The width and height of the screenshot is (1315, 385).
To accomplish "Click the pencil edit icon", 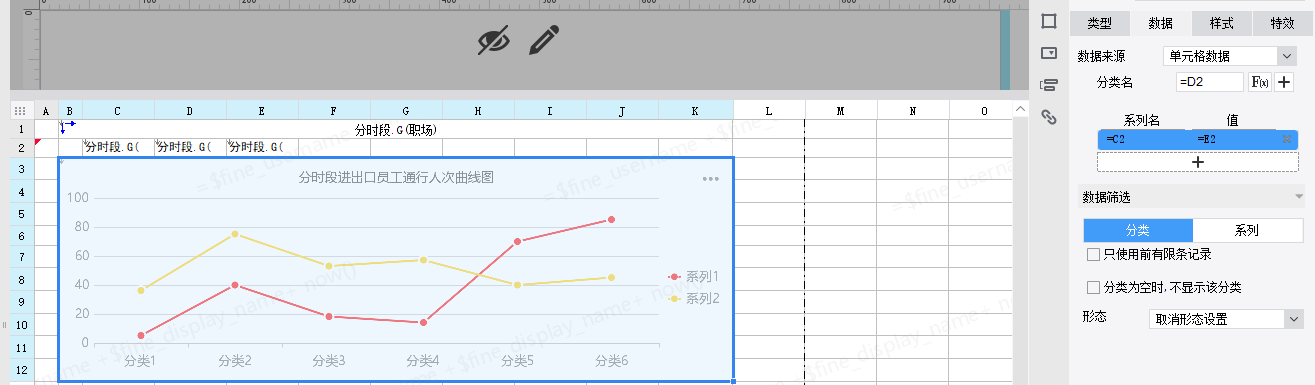I will click(543, 40).
